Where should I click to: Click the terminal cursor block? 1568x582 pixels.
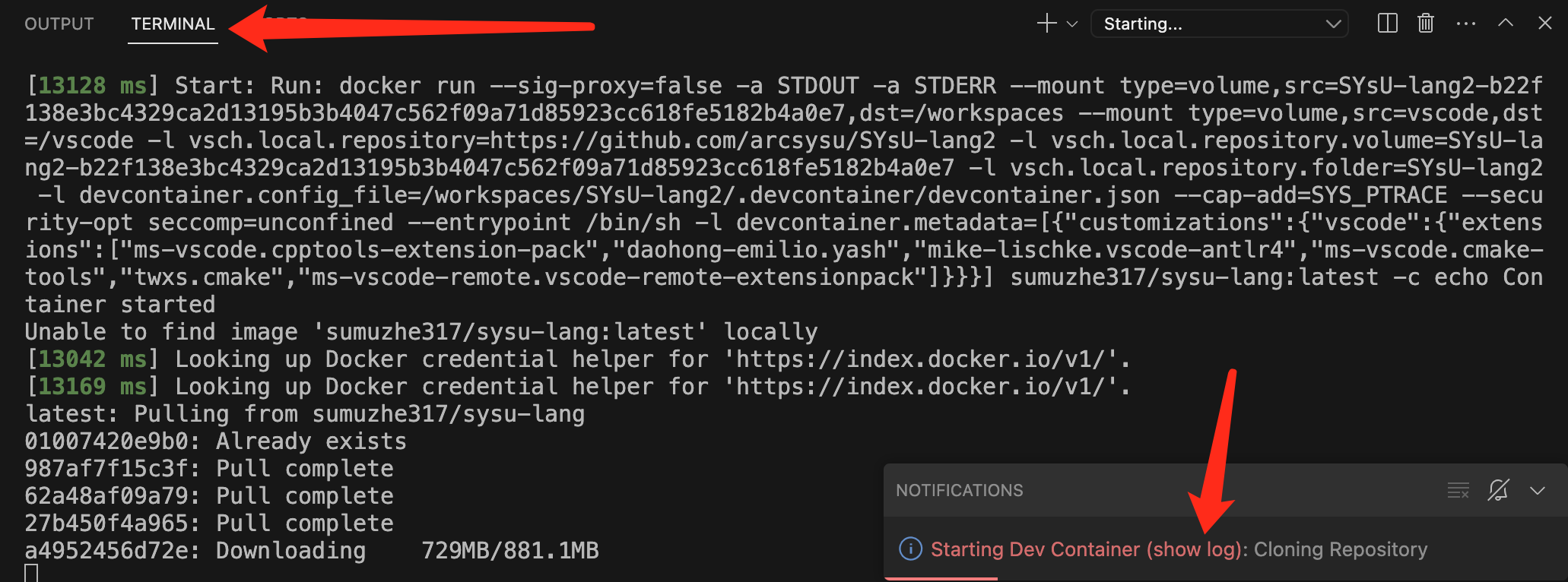[x=31, y=574]
